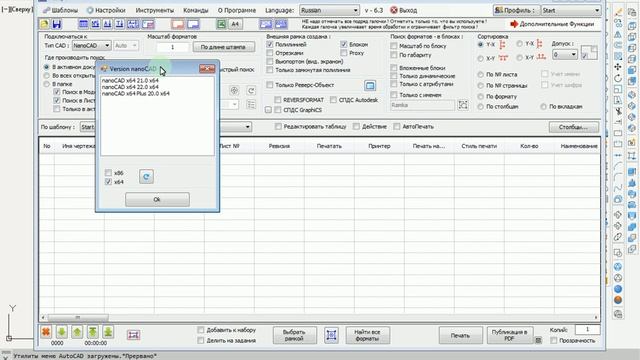Click the pink frame-dimension icon near bottom left
The image size is (640, 360).
coord(133,335)
